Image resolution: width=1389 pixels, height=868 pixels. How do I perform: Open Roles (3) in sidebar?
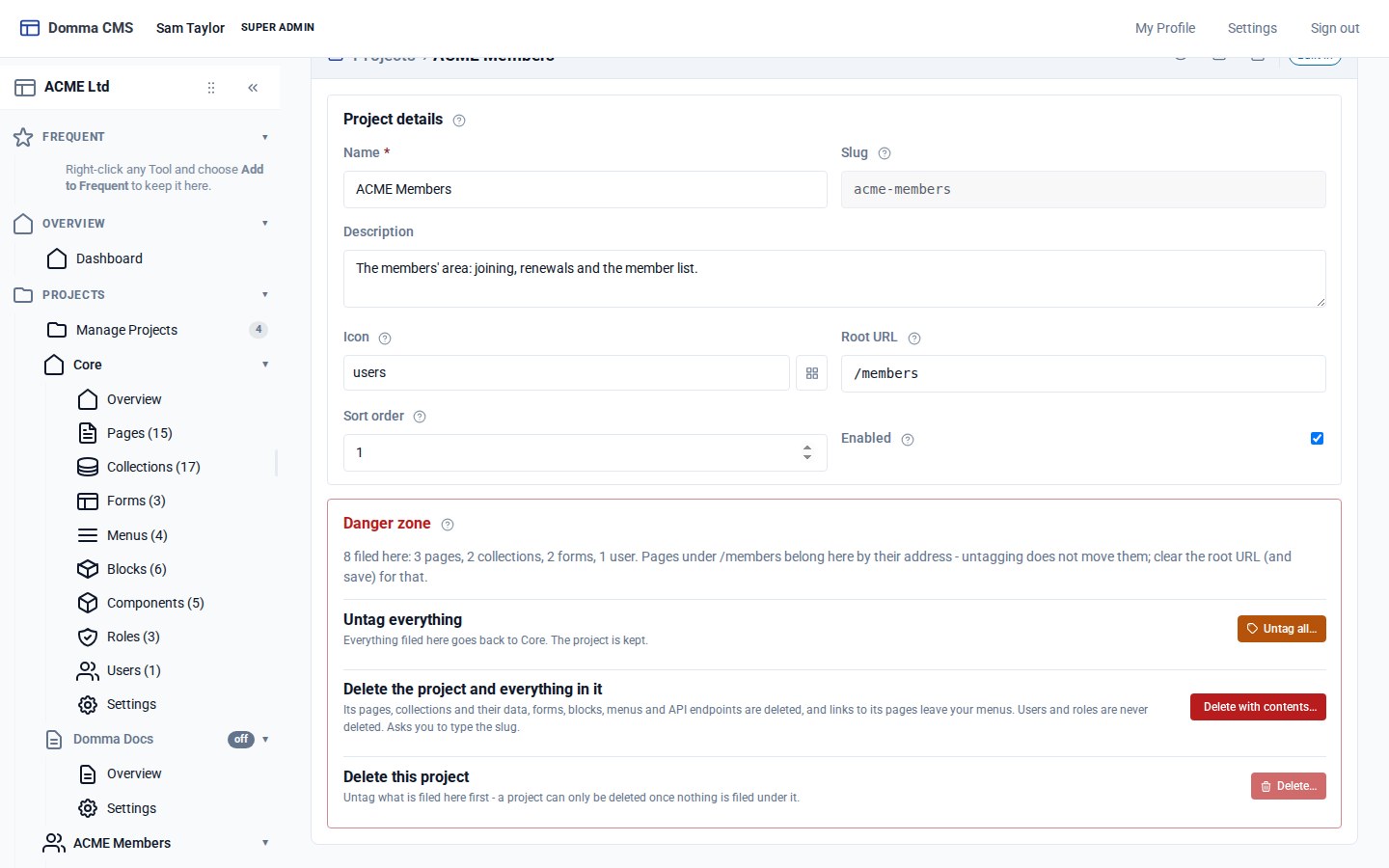click(x=133, y=637)
